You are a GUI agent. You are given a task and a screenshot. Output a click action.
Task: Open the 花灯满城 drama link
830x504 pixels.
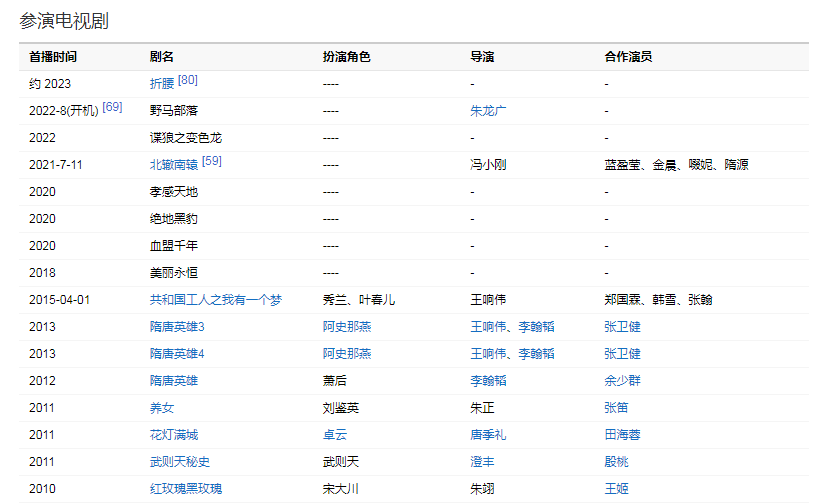174,435
